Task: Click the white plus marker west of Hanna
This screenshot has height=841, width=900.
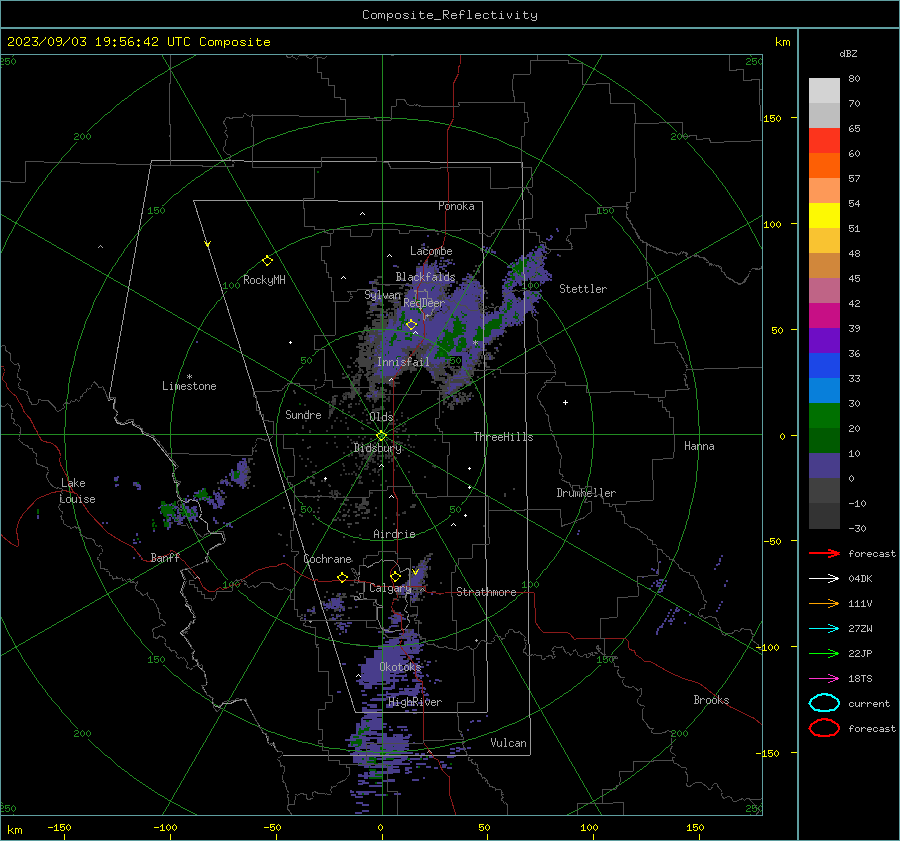Action: [565, 402]
